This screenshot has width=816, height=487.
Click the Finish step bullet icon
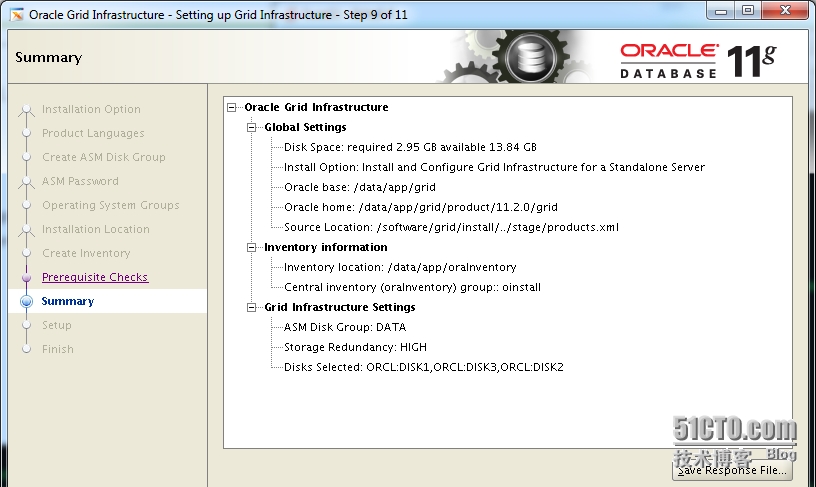click(27, 349)
